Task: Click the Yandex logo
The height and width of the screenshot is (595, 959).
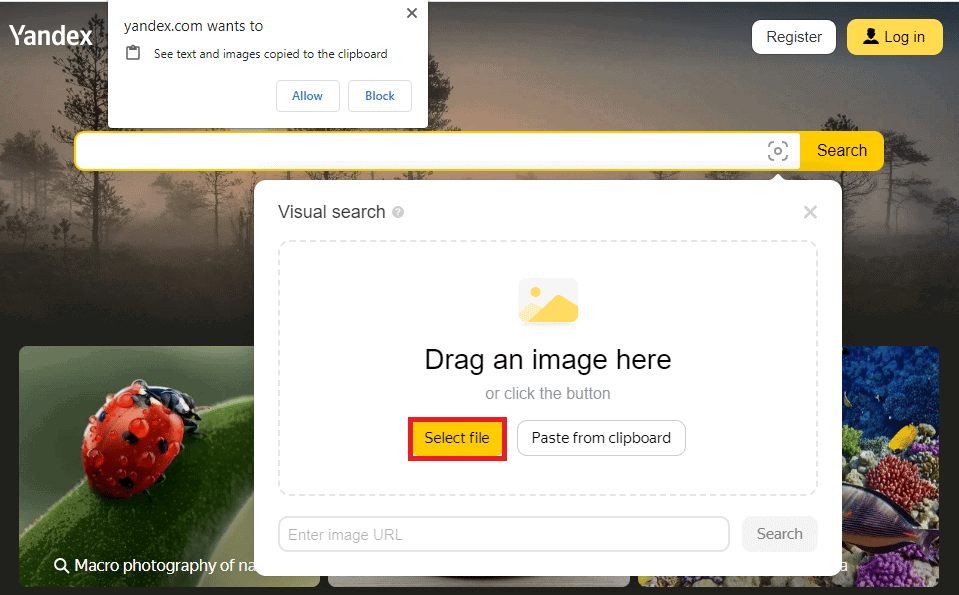Action: pyautogui.click(x=50, y=35)
